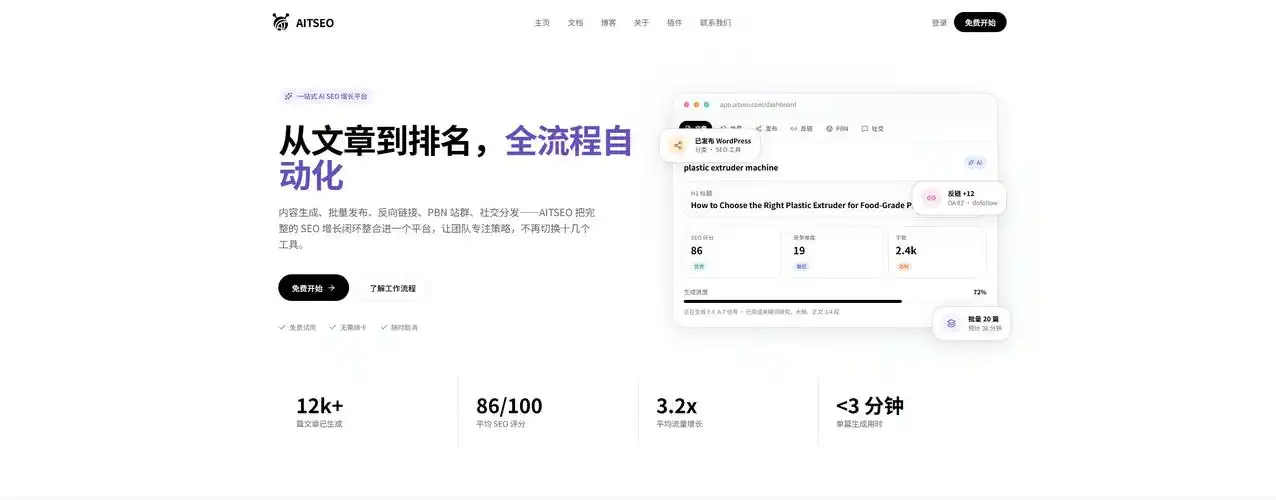Image resolution: width=1276 pixels, height=500 pixels.
Task: Click the 72% progress value
Action: pyautogui.click(x=979, y=292)
